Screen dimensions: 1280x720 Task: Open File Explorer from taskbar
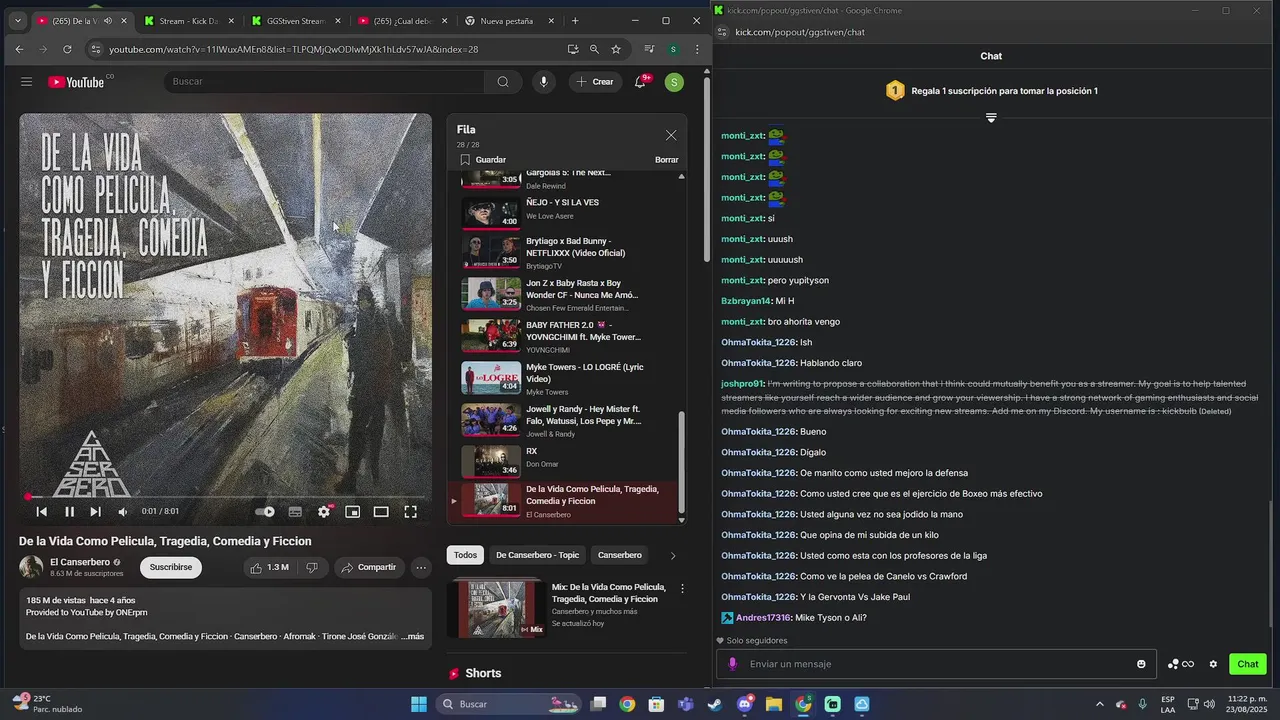pyautogui.click(x=773, y=704)
